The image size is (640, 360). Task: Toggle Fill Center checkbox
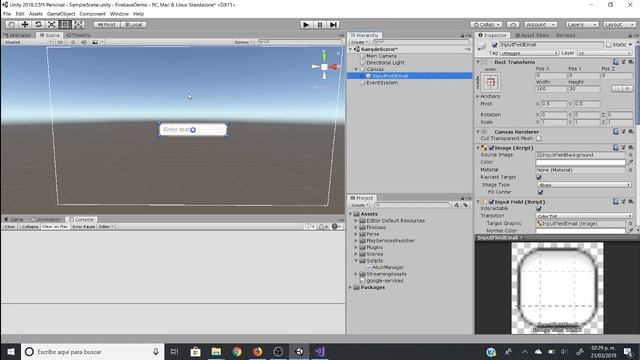pyautogui.click(x=540, y=192)
